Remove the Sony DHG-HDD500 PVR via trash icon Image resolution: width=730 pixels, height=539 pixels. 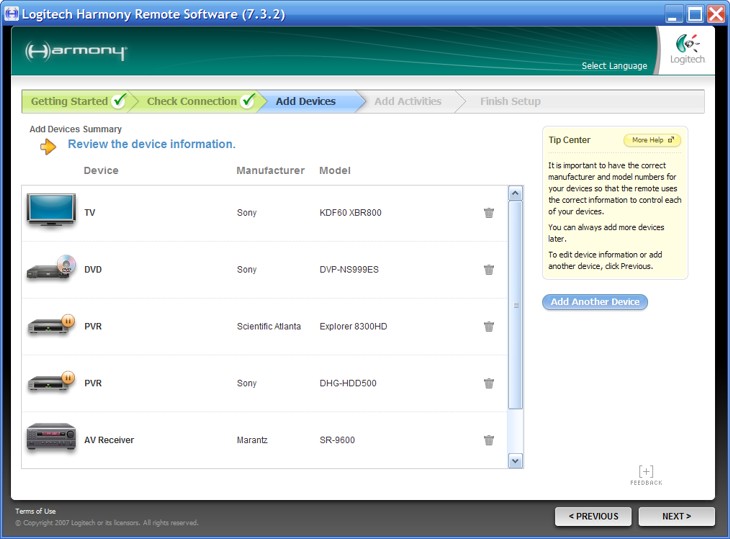(489, 383)
